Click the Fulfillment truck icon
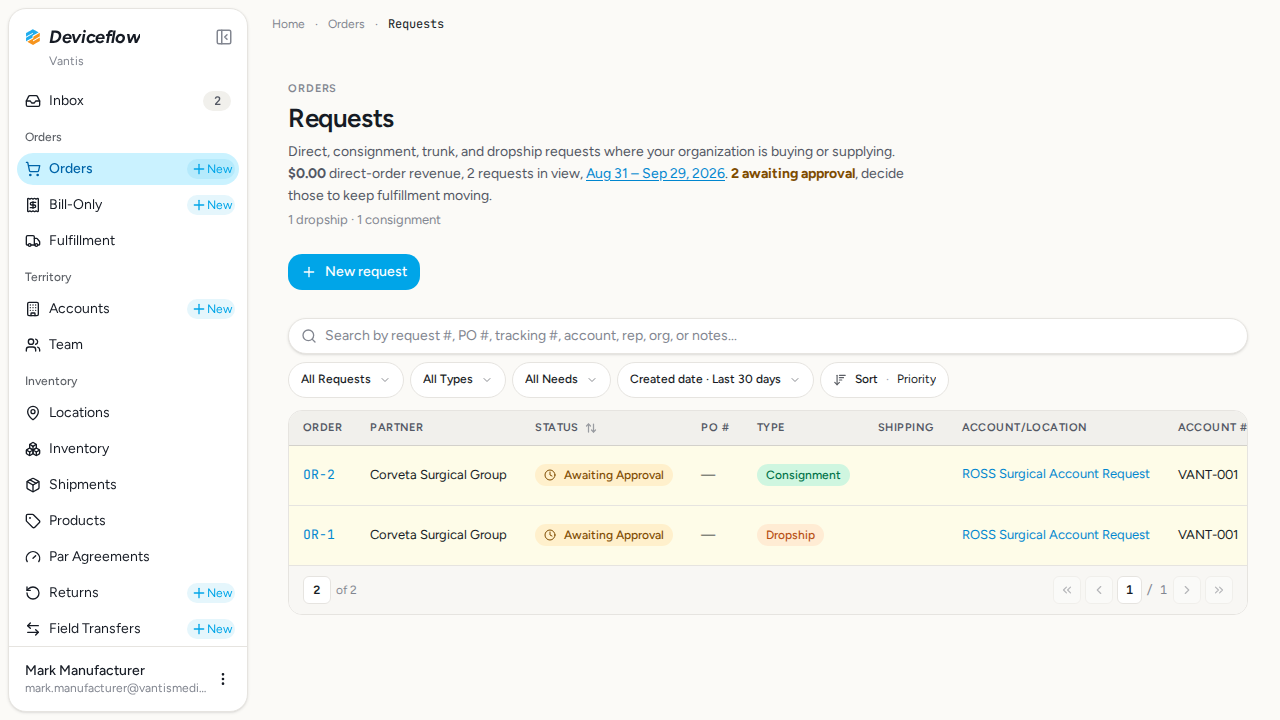1280x720 pixels. (33, 241)
